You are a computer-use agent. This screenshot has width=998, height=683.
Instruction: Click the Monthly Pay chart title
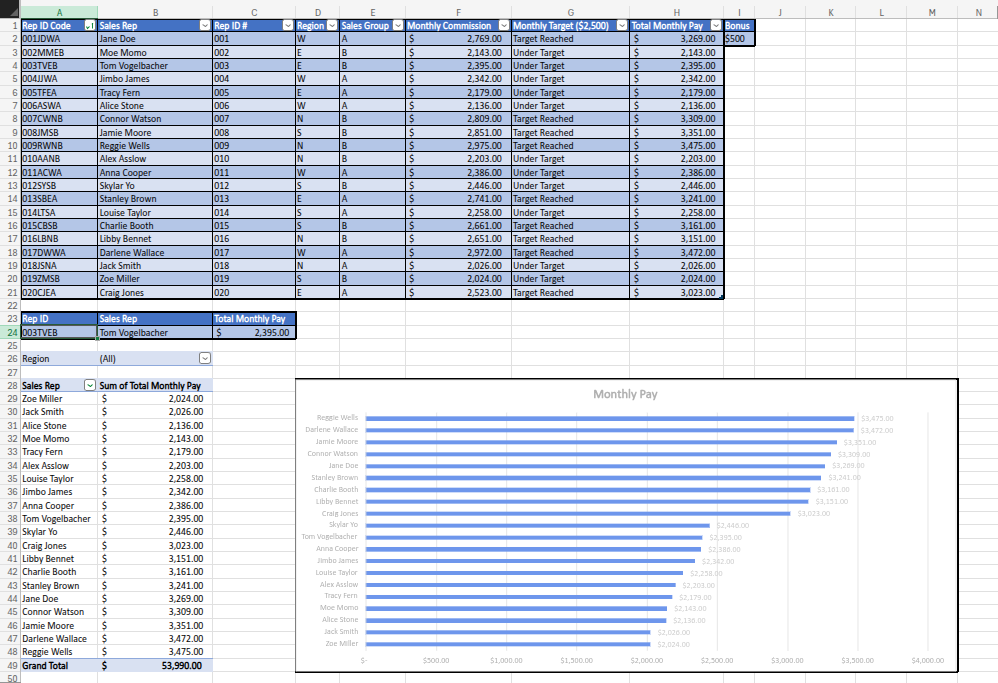tap(625, 394)
